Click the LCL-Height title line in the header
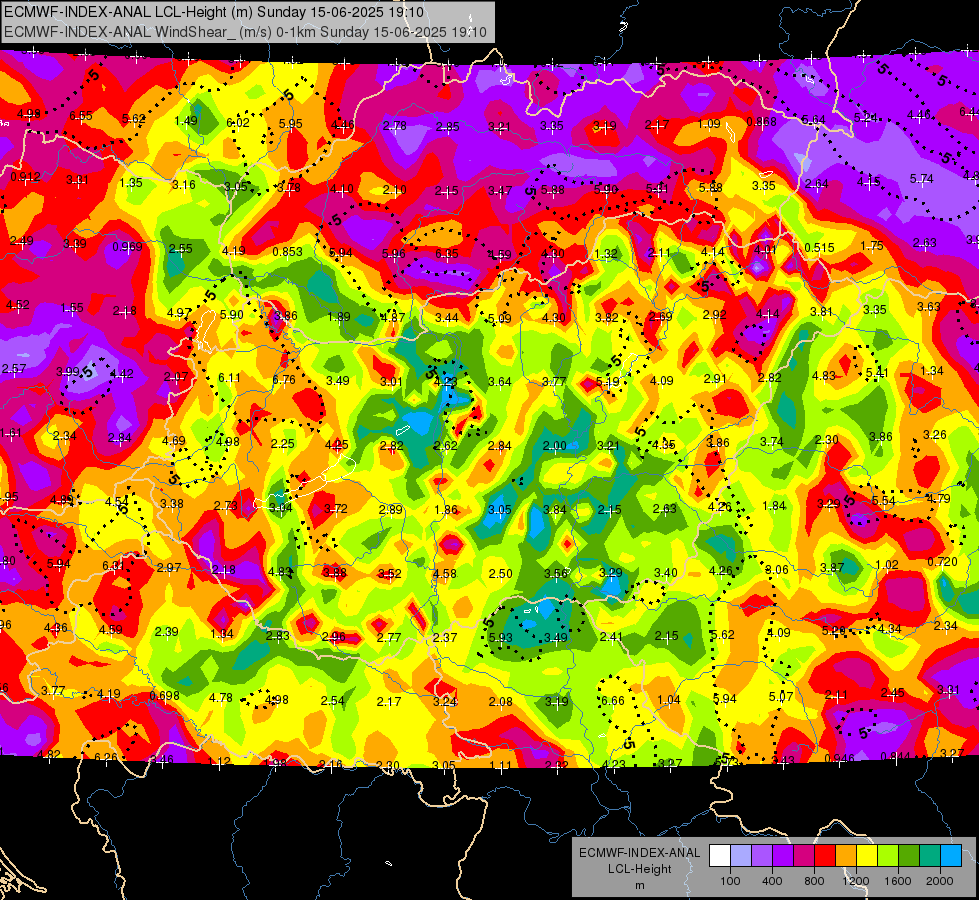Viewport: 979px width, 900px height. 214,12
